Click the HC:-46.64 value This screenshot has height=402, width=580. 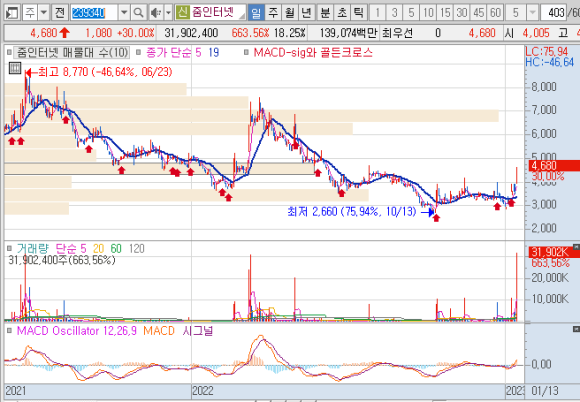pyautogui.click(x=549, y=62)
